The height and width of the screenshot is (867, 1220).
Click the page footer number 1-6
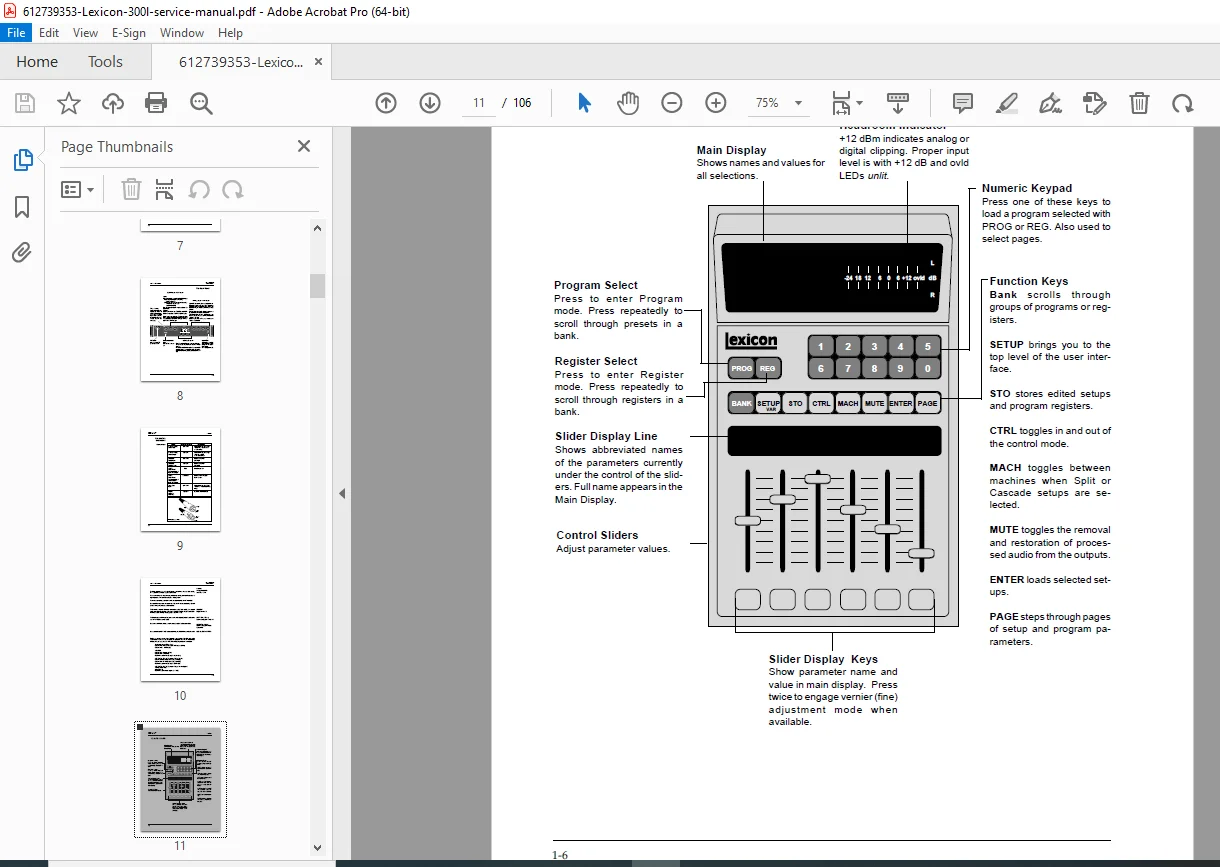pyautogui.click(x=560, y=855)
